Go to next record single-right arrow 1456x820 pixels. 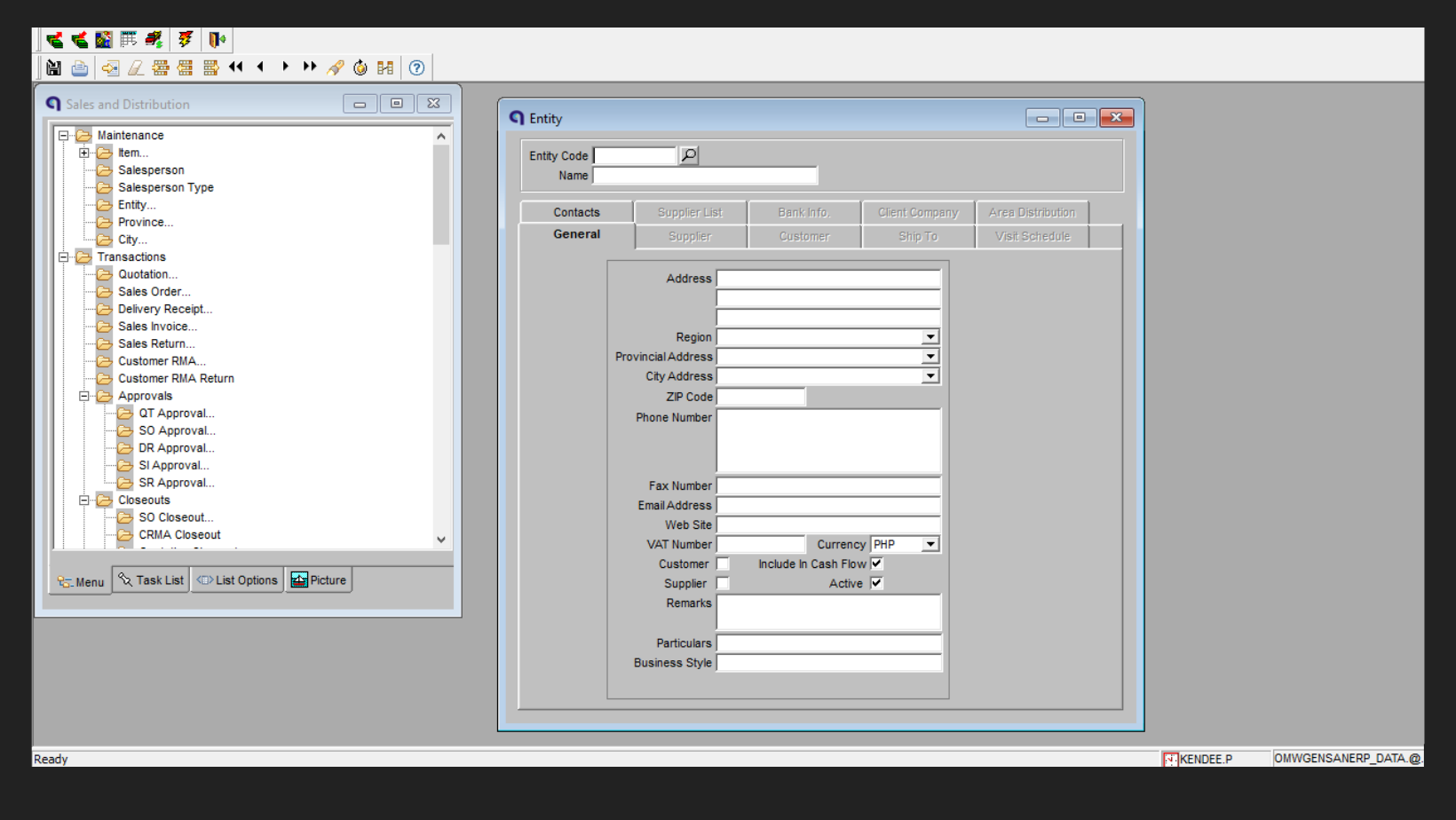(285, 67)
